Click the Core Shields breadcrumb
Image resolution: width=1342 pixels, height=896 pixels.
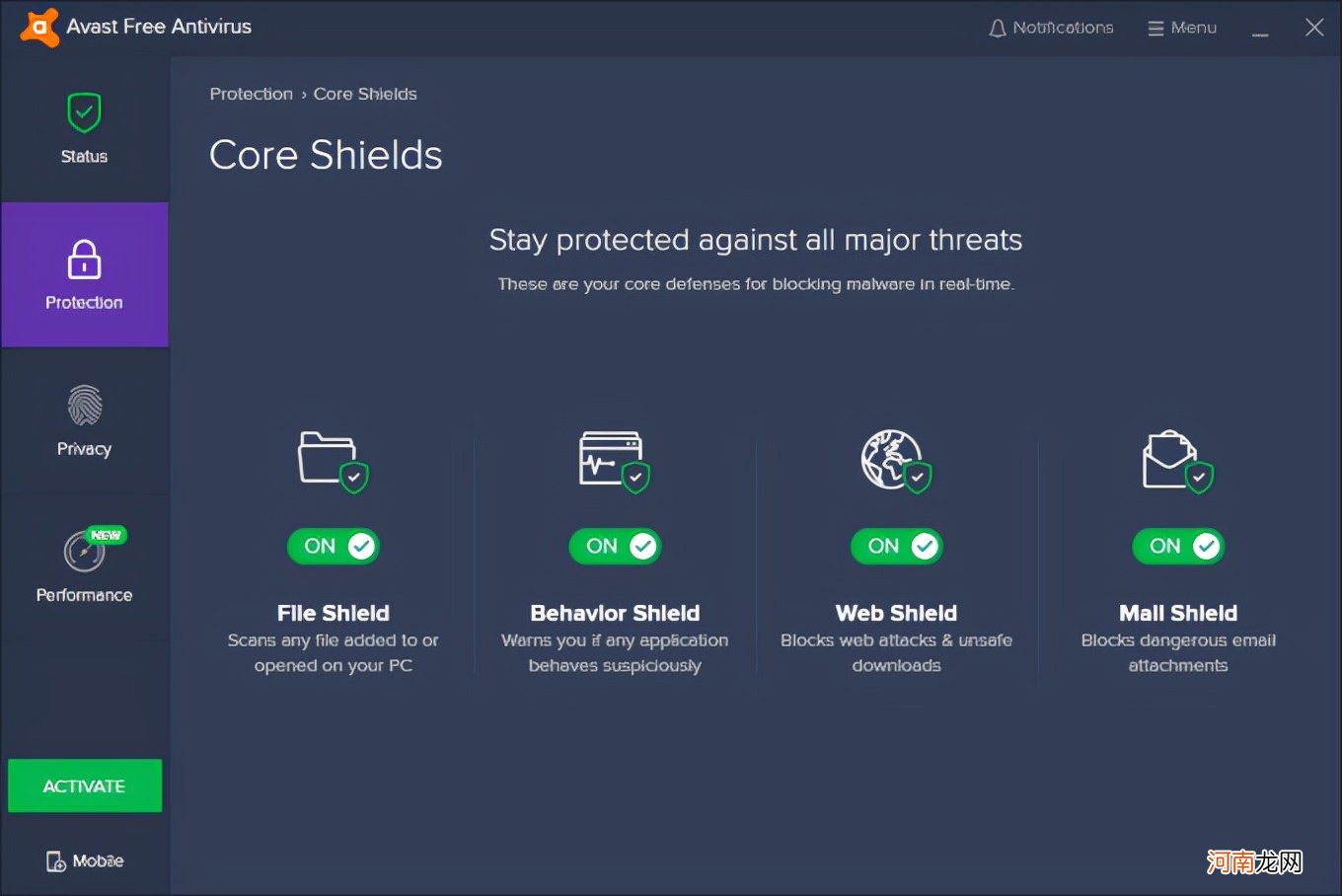click(x=365, y=94)
